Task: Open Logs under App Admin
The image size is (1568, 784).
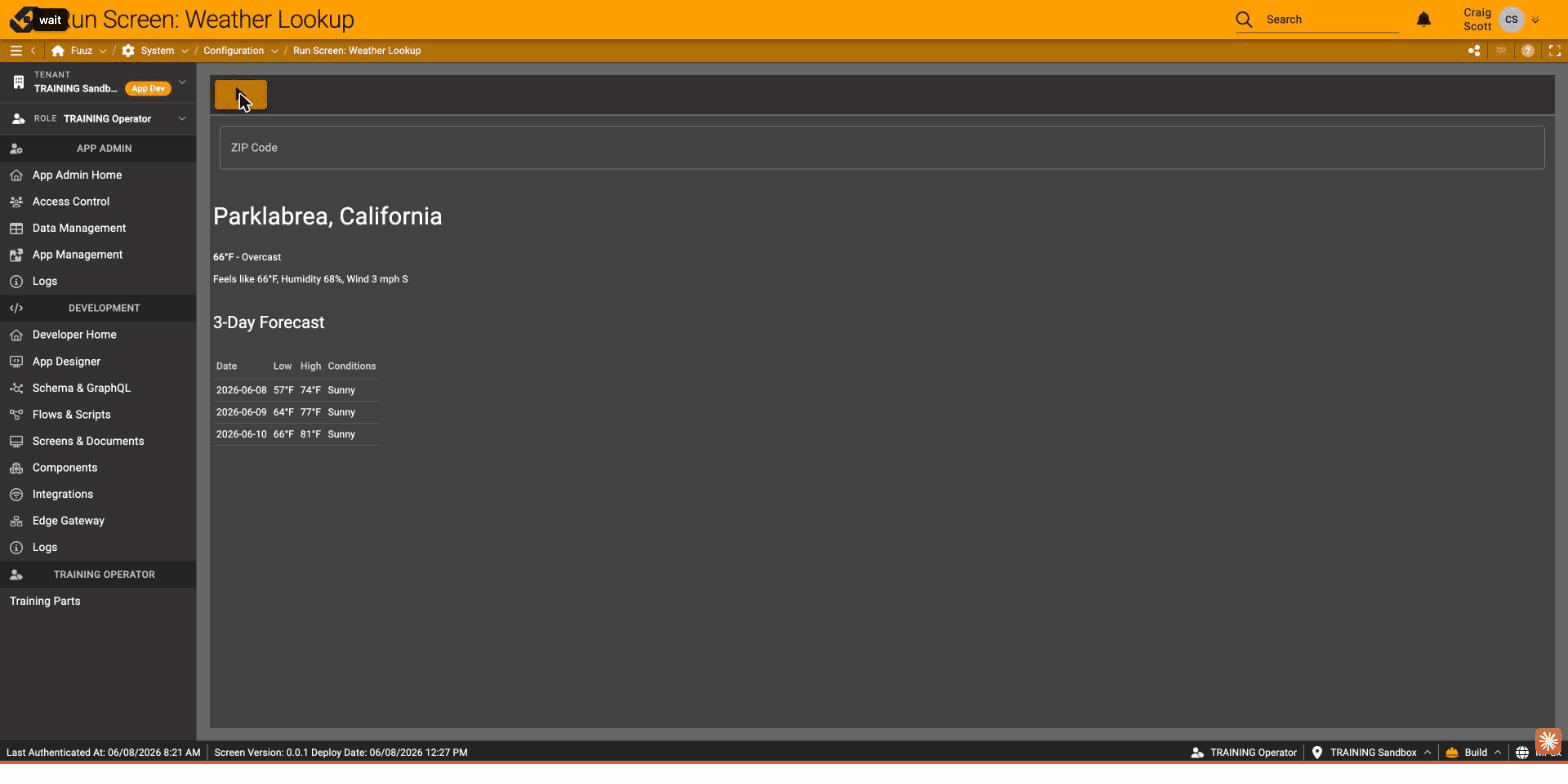Action: [45, 282]
